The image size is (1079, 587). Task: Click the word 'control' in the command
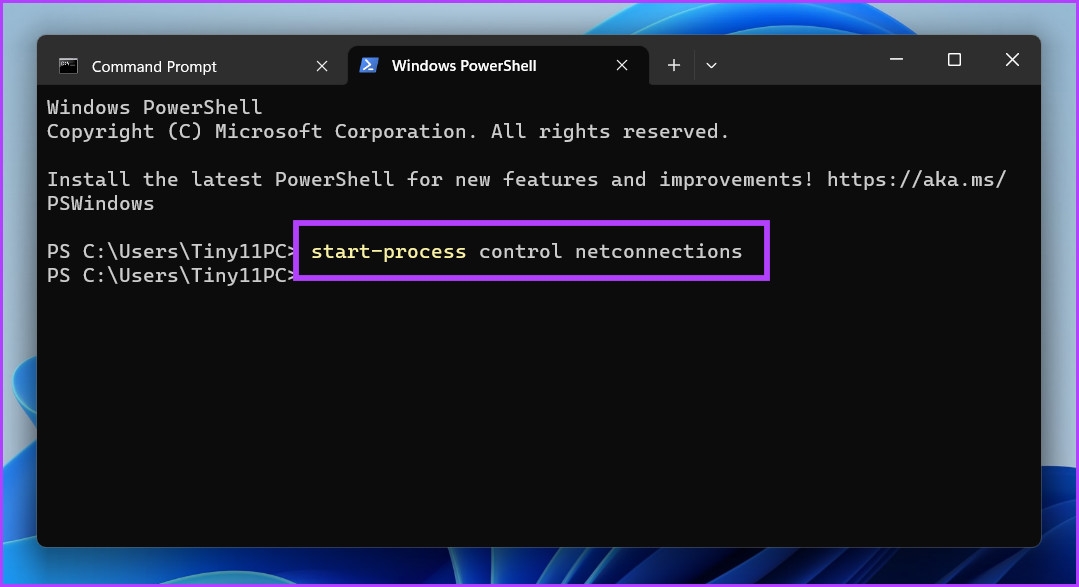pos(520,252)
